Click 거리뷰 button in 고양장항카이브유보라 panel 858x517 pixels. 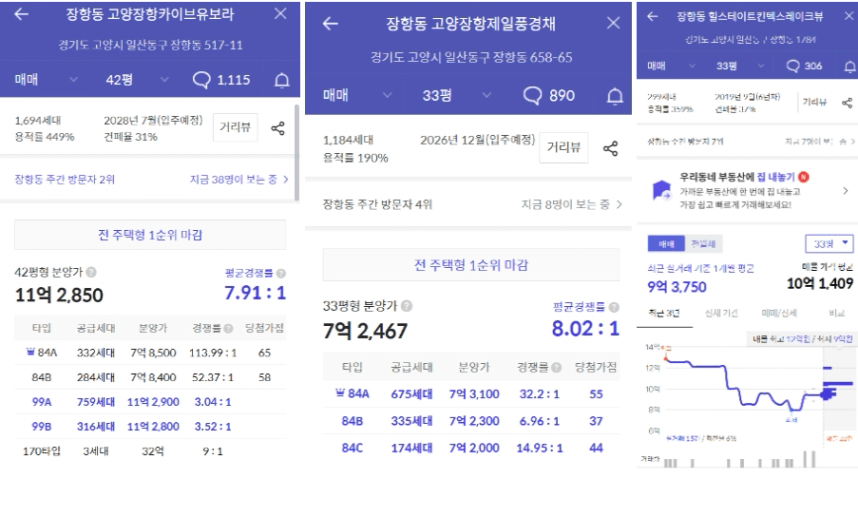[235, 128]
